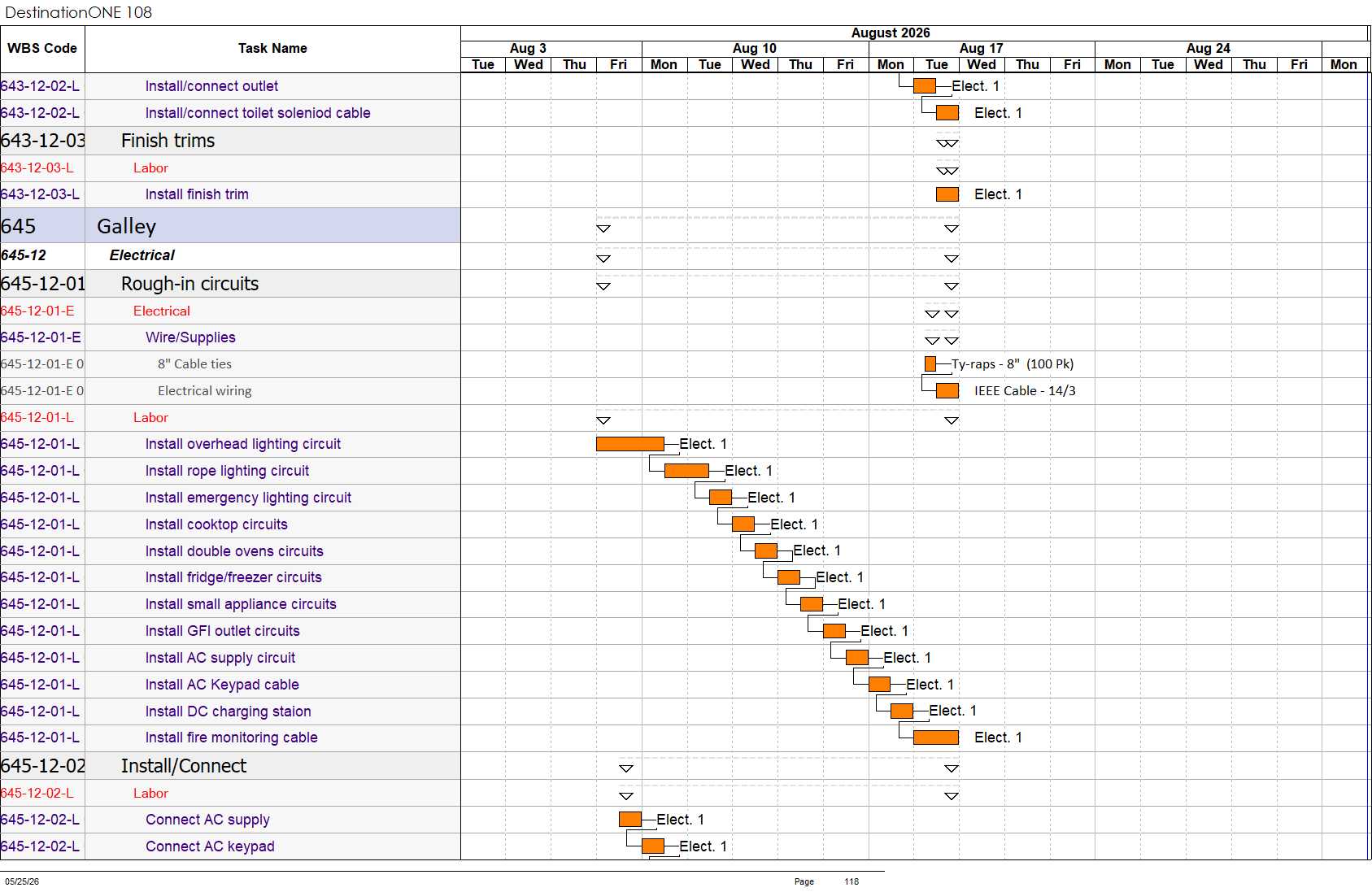The image size is (1372, 892).
Task: Select the Install rope lighting circuit bar
Action: tap(686, 471)
